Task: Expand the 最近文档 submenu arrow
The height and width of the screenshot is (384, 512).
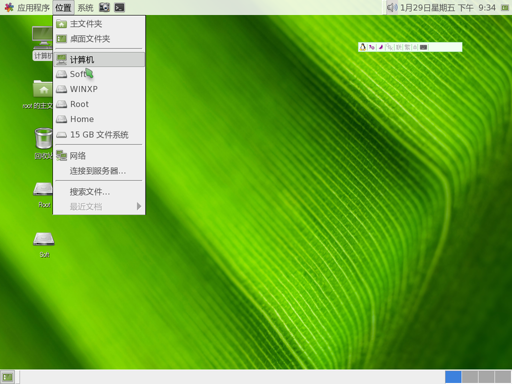Action: coord(139,206)
